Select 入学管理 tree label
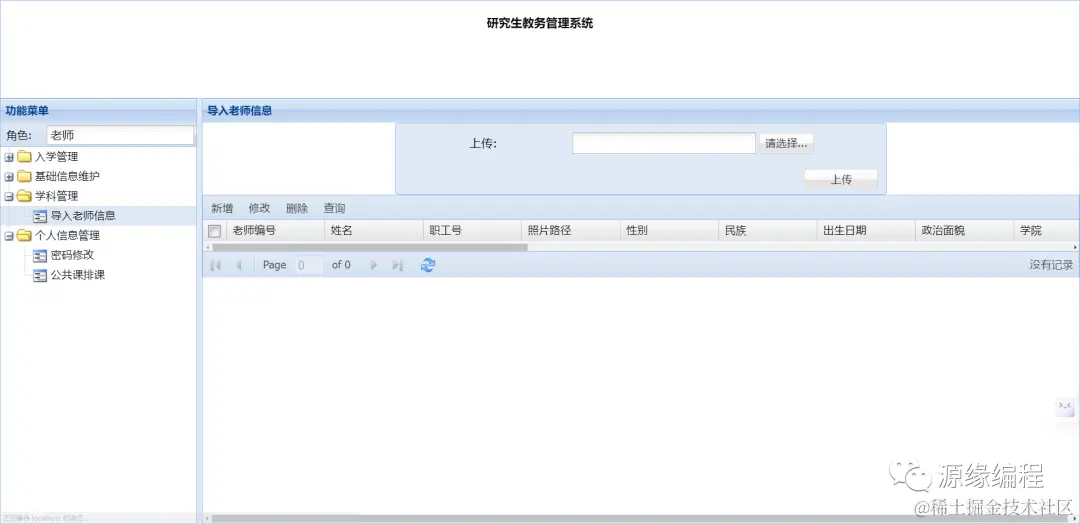Viewport: 1080px width, 524px height. click(x=56, y=157)
